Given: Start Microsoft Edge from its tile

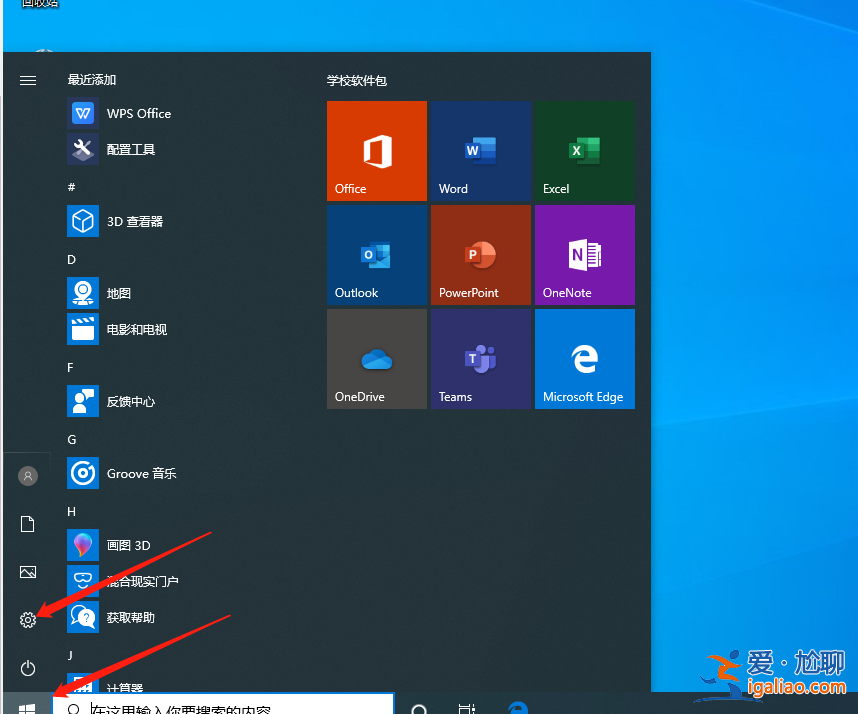Looking at the screenshot, I should pyautogui.click(x=585, y=358).
